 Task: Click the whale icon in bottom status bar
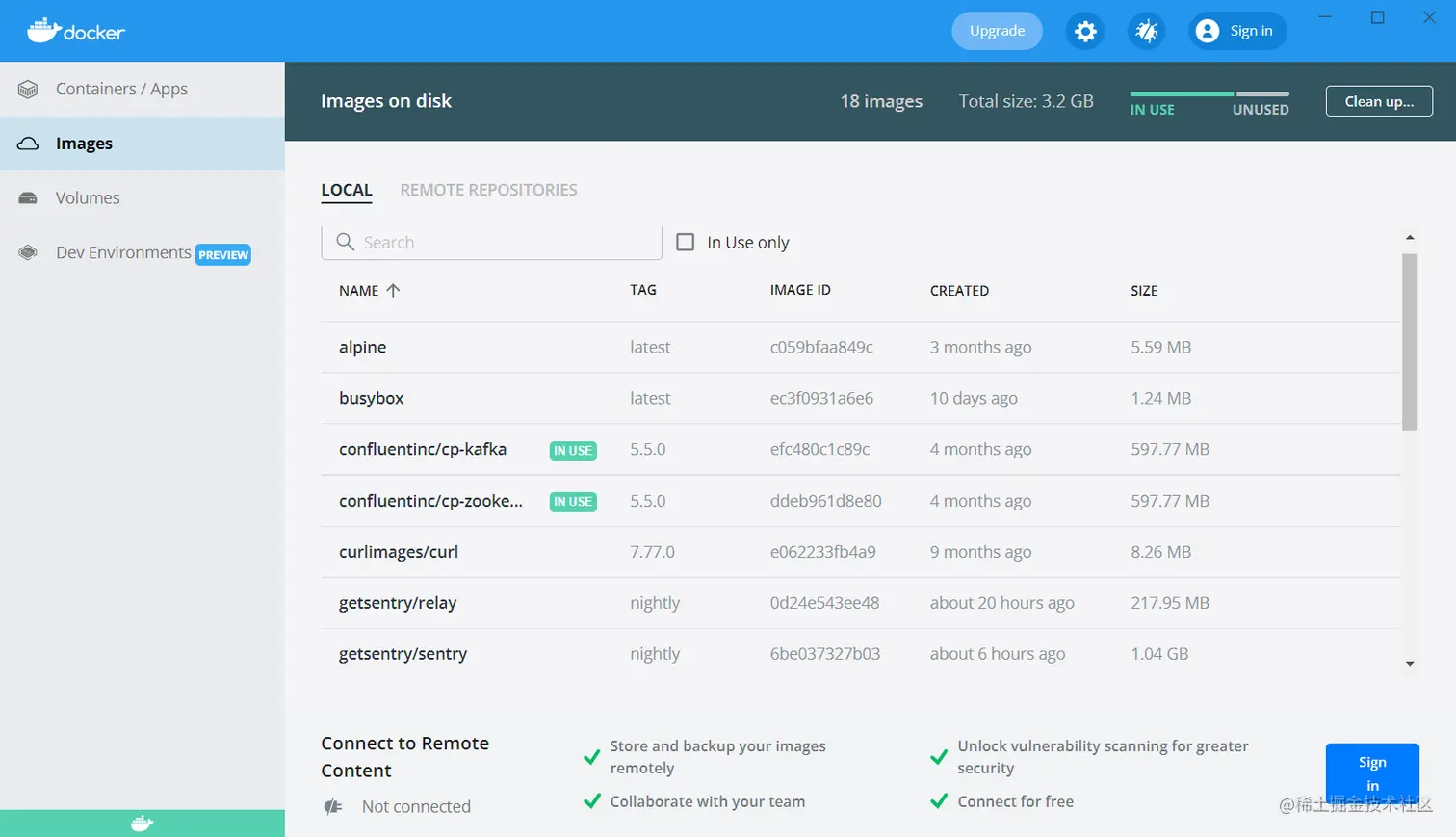[142, 824]
